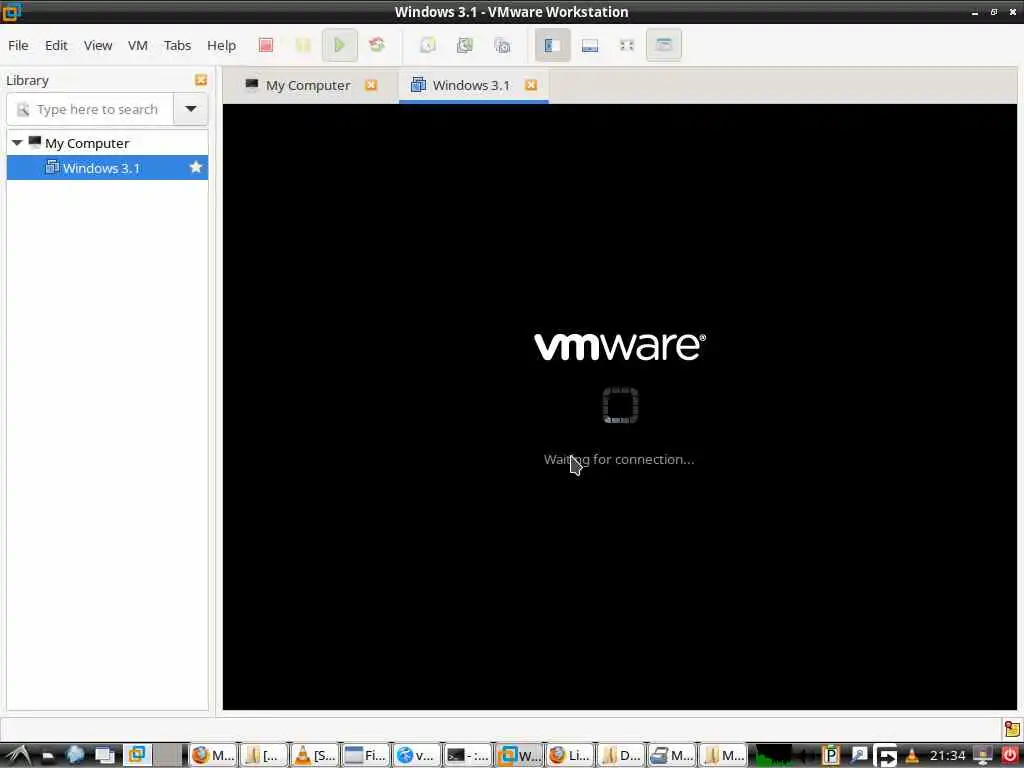Open the View menu
The height and width of the screenshot is (768, 1024).
coord(98,45)
